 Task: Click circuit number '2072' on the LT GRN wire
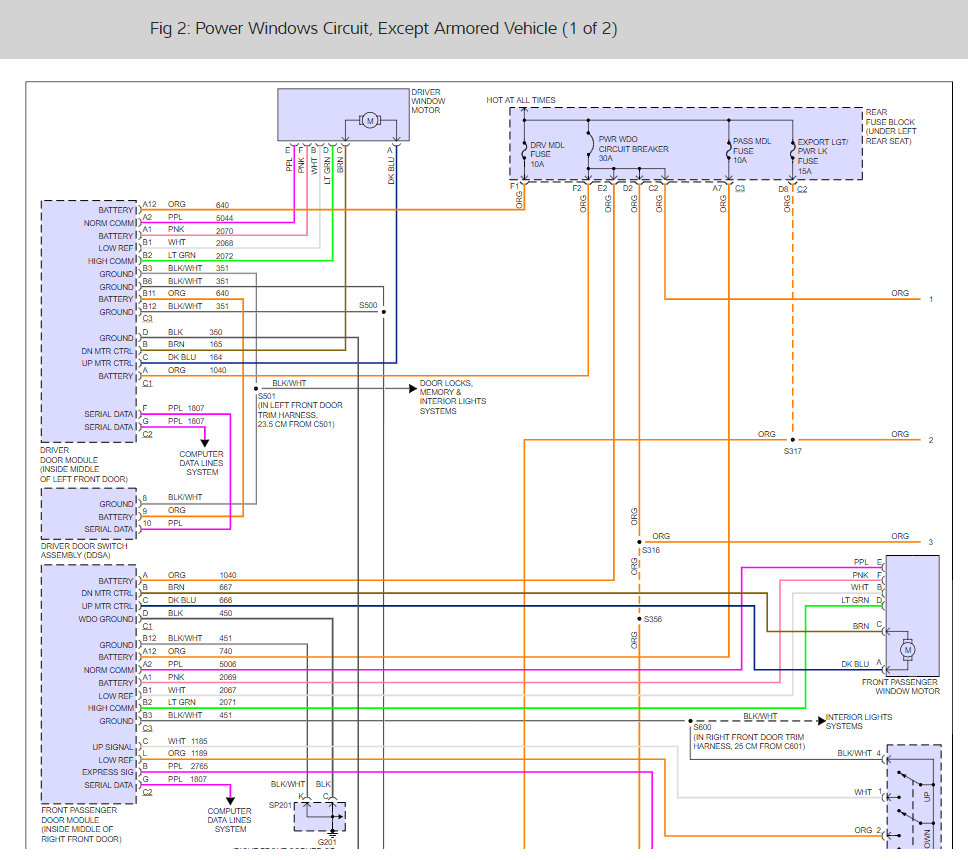tap(225, 256)
